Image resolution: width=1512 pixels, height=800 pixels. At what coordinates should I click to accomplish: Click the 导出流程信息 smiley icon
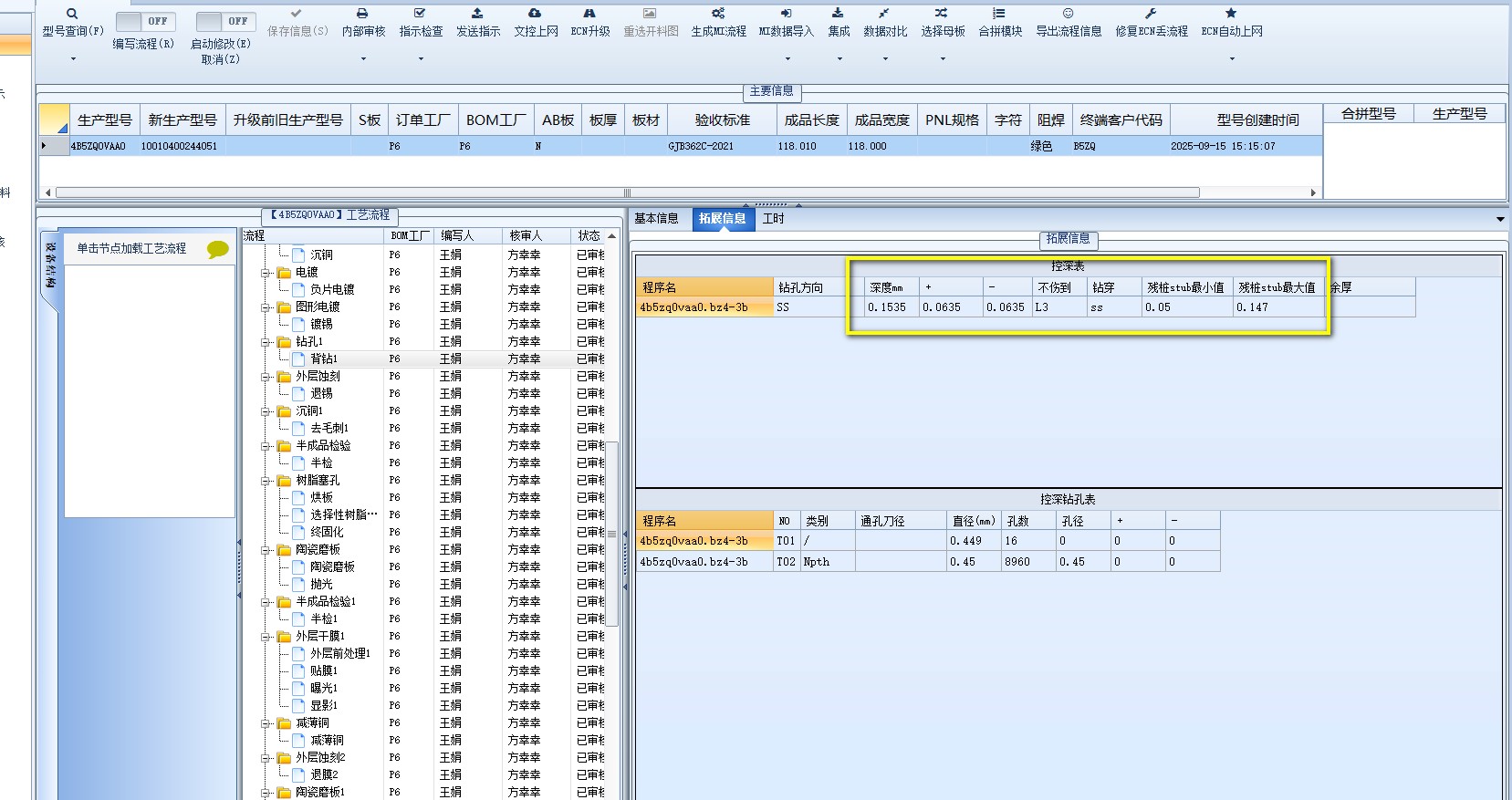(1068, 14)
